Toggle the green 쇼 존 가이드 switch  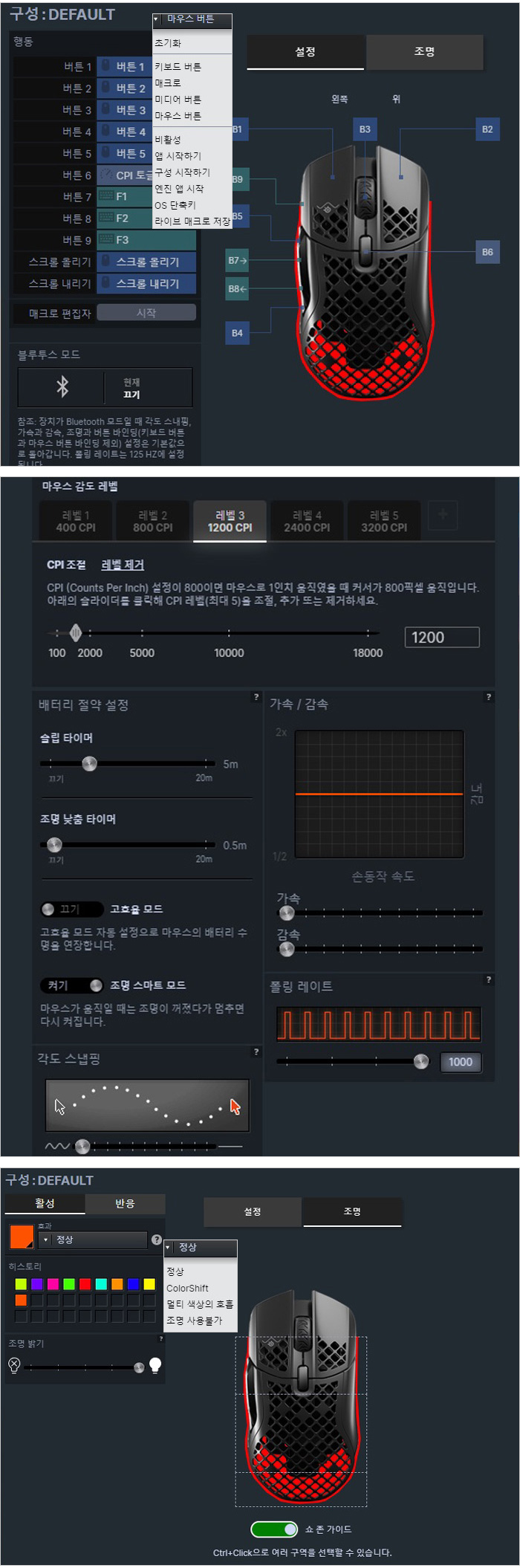(274, 1529)
